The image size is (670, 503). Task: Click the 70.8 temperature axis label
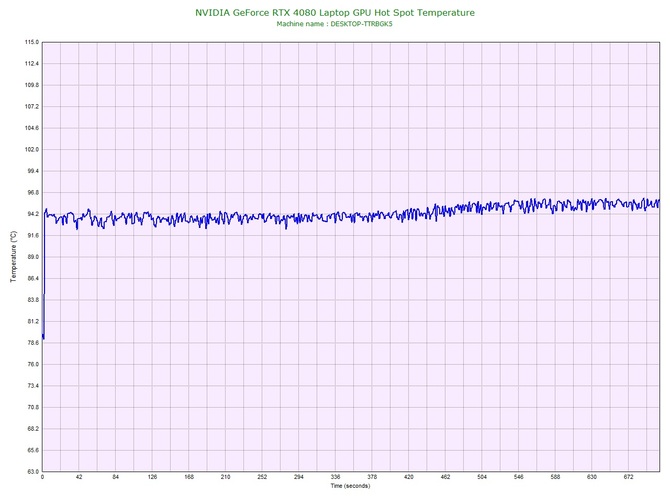point(33,407)
